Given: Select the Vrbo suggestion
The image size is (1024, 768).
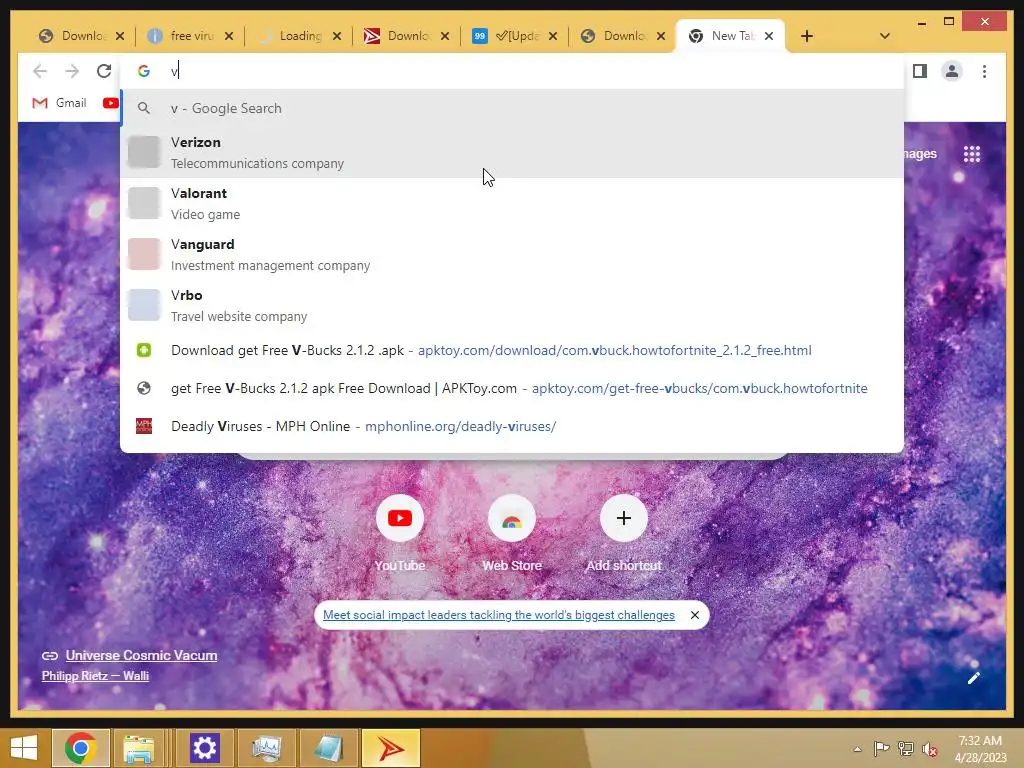Looking at the screenshot, I should point(512,305).
